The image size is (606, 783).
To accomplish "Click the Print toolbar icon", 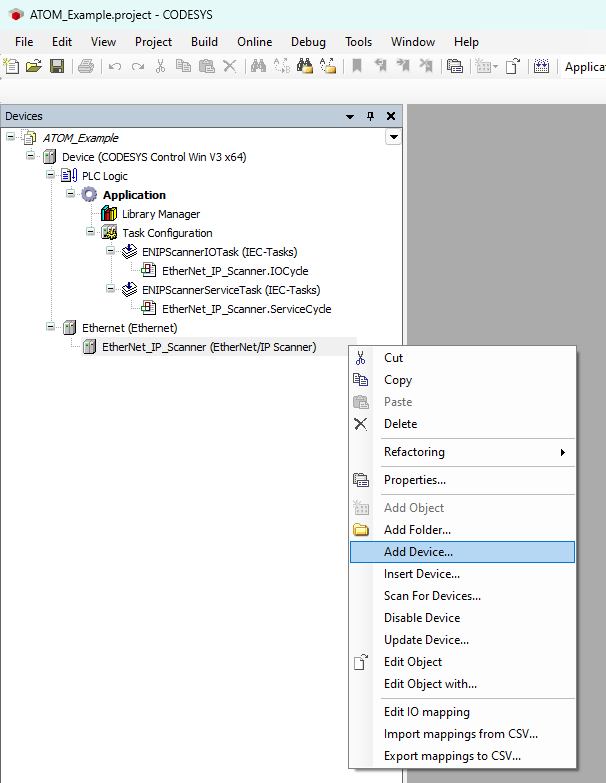I will click(x=86, y=66).
